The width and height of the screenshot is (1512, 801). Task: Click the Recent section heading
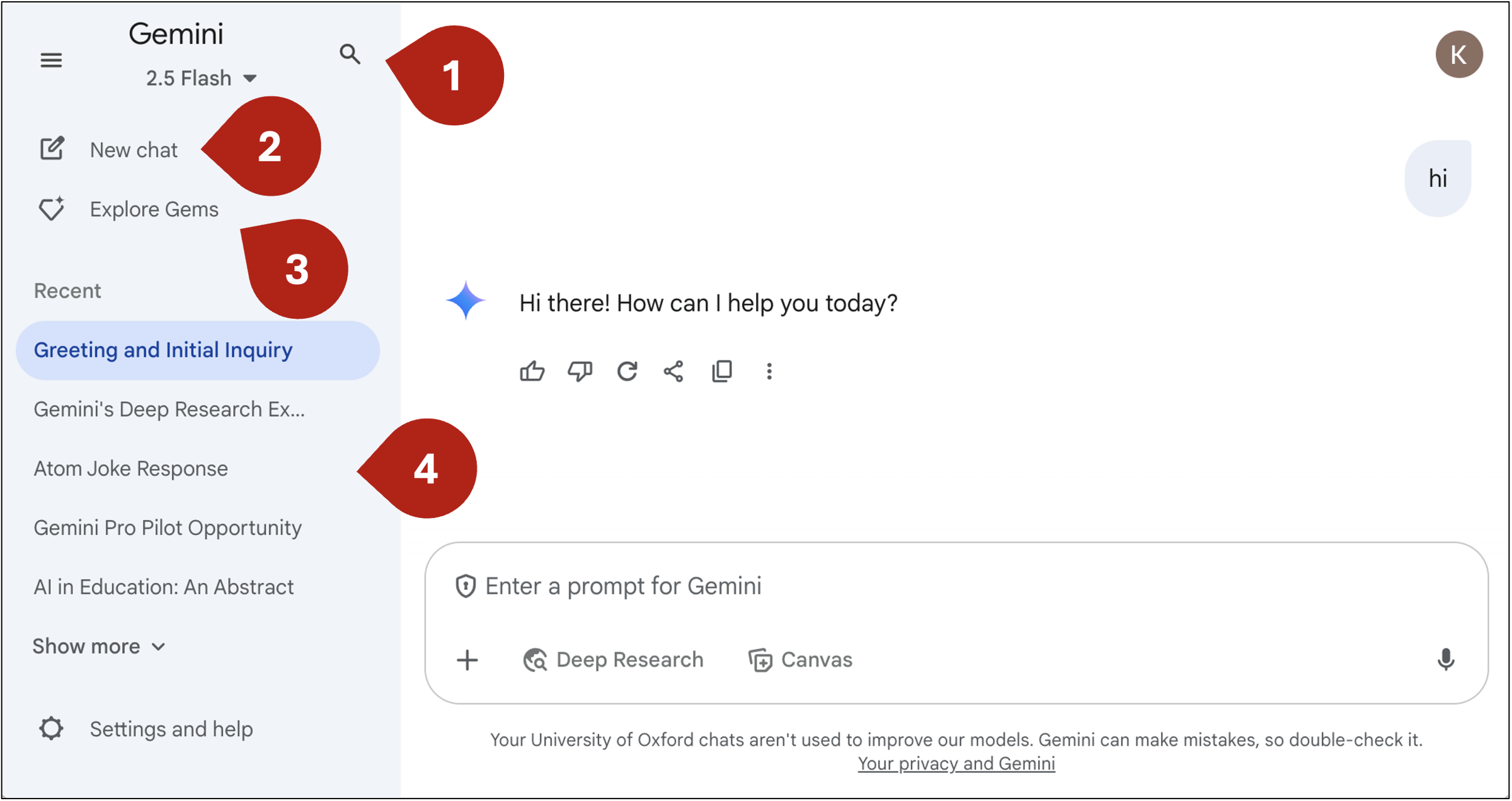pos(67,291)
